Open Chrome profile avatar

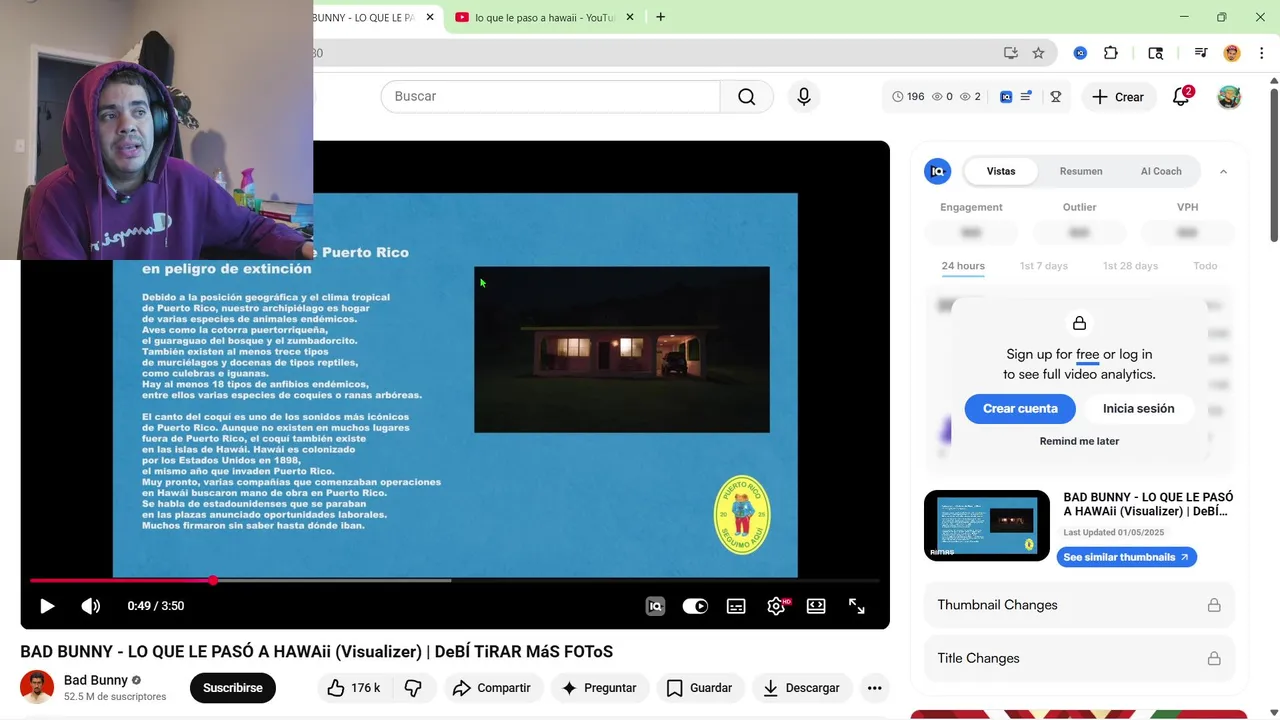point(1232,53)
